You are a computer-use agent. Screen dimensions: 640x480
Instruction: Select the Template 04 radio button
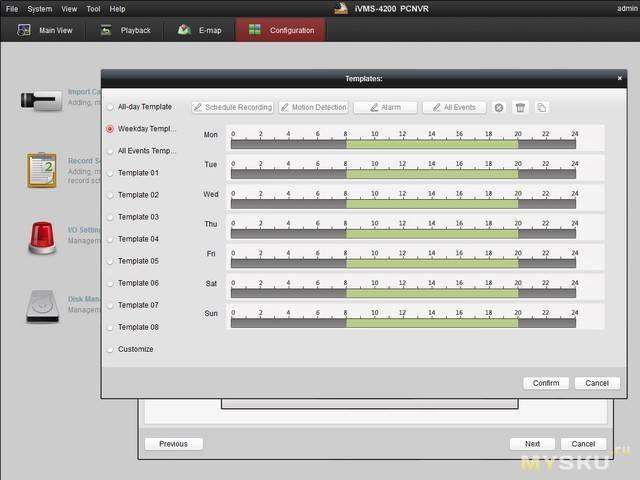[x=110, y=239]
